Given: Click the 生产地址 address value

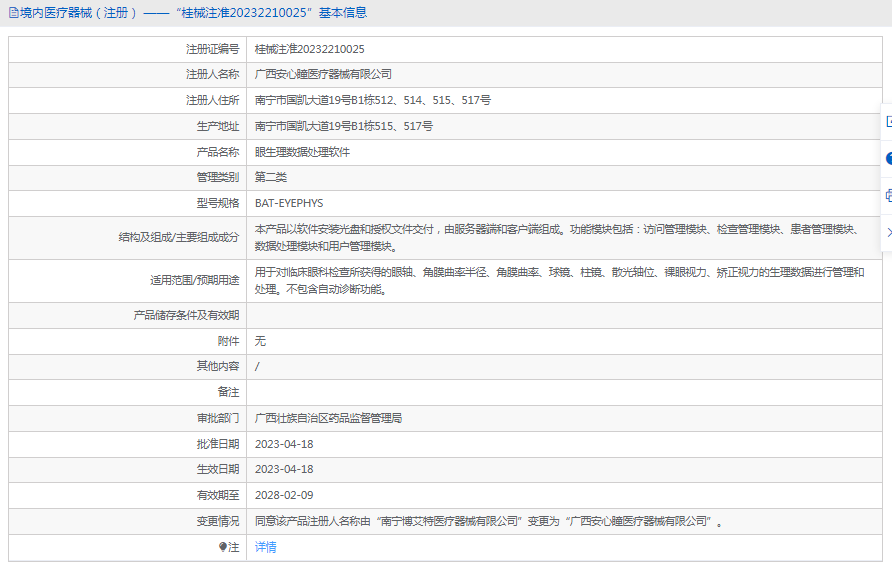Looking at the screenshot, I should pos(343,126).
